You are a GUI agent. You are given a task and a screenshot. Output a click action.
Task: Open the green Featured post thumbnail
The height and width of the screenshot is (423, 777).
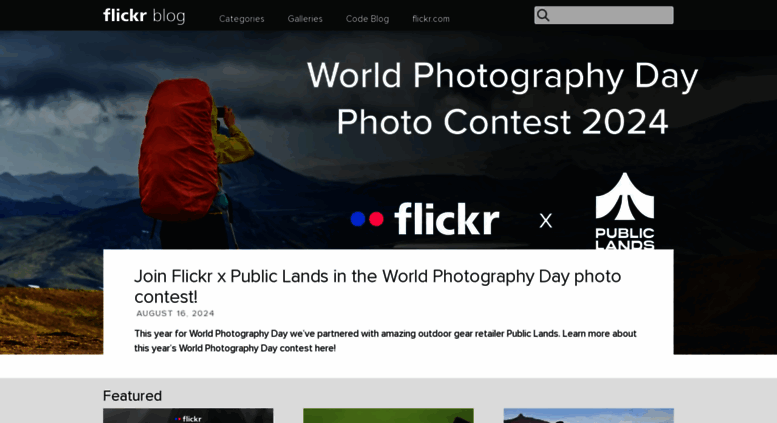click(388, 416)
